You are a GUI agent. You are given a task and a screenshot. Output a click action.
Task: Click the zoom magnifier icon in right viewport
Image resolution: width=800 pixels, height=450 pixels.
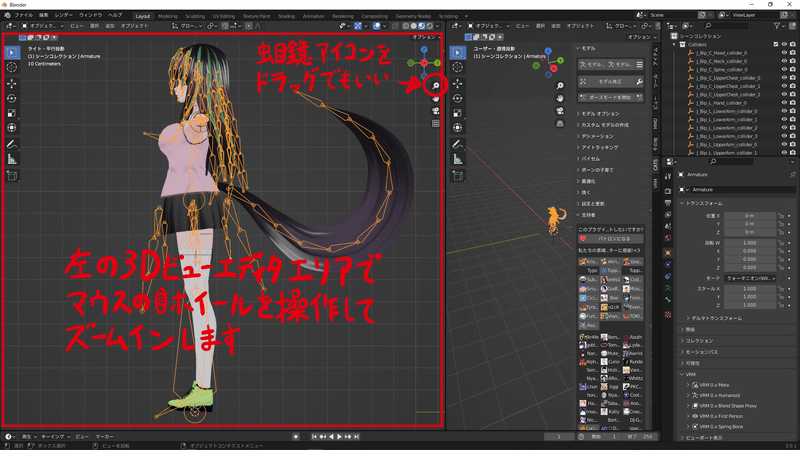[x=560, y=85]
